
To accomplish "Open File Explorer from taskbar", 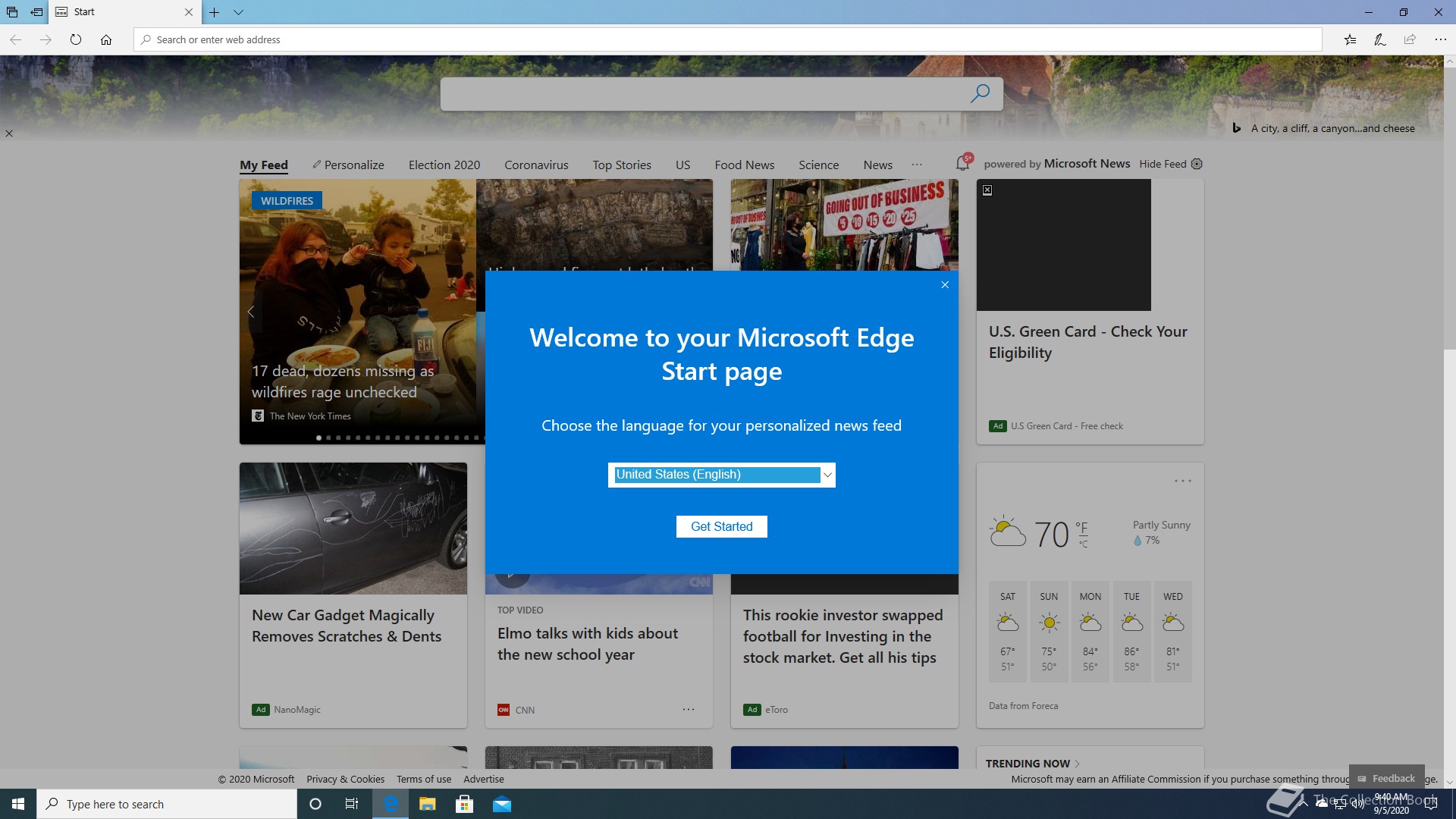I will point(428,804).
